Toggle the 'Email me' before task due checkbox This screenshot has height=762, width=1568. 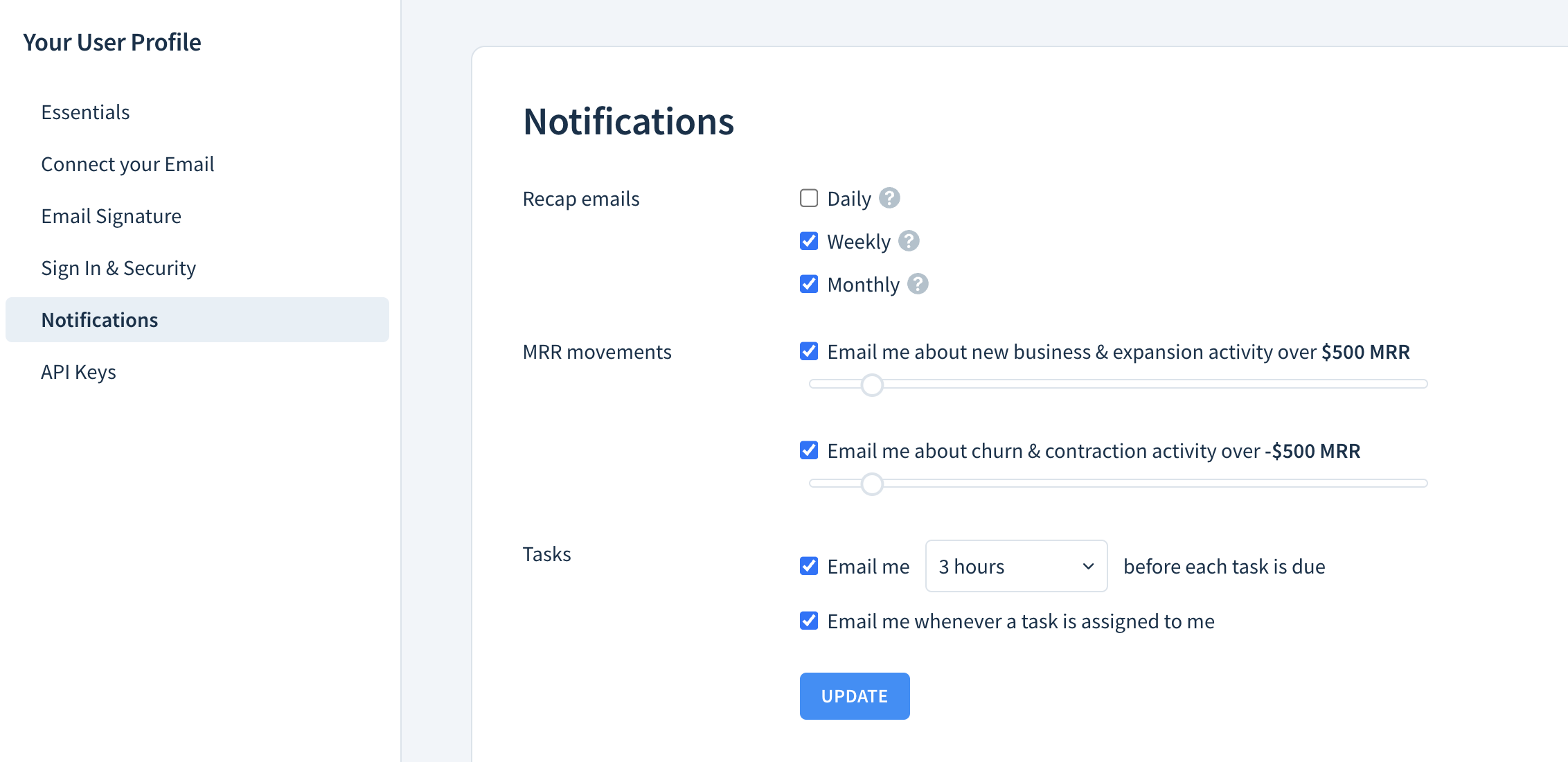tap(809, 566)
